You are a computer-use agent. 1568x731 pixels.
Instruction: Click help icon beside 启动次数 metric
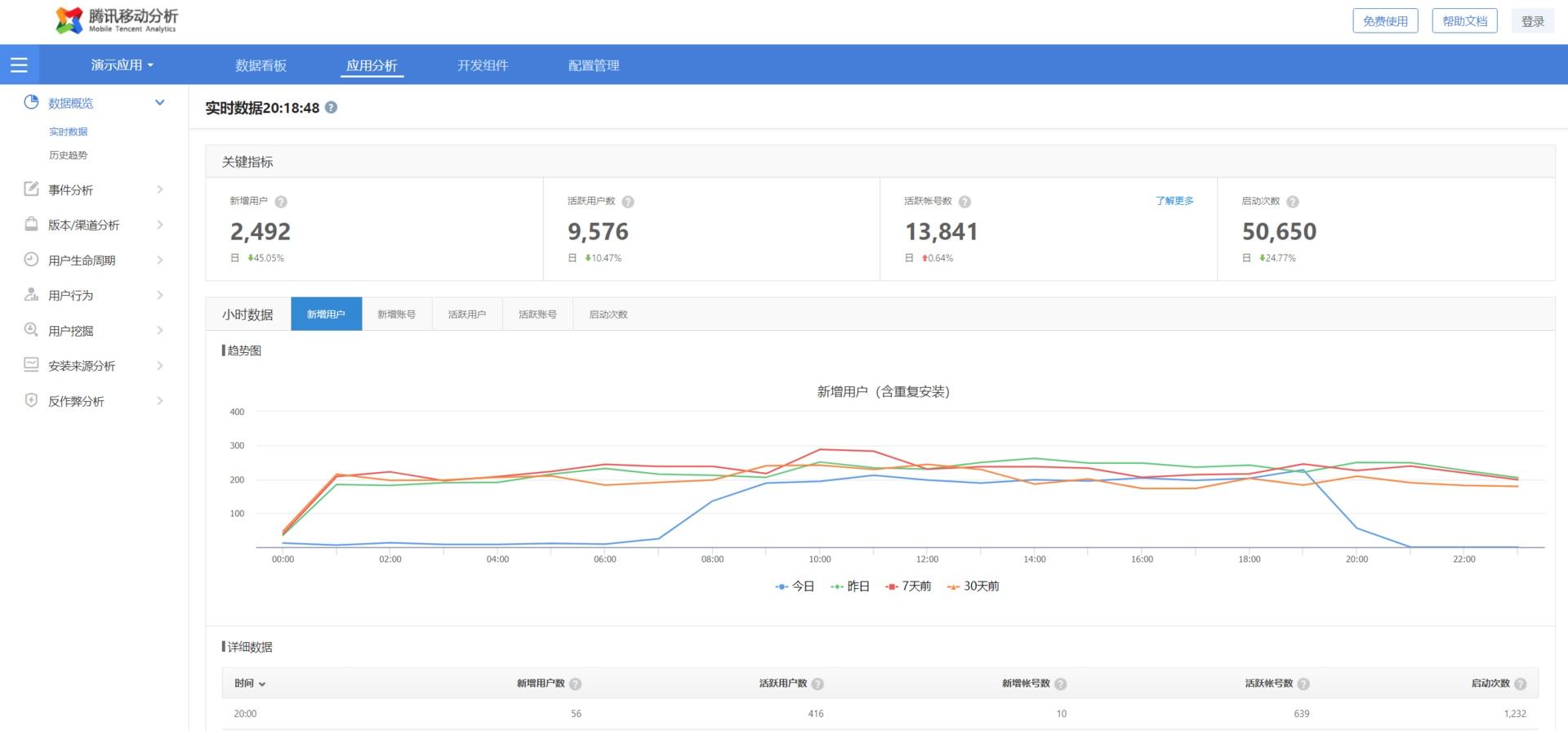click(1293, 202)
